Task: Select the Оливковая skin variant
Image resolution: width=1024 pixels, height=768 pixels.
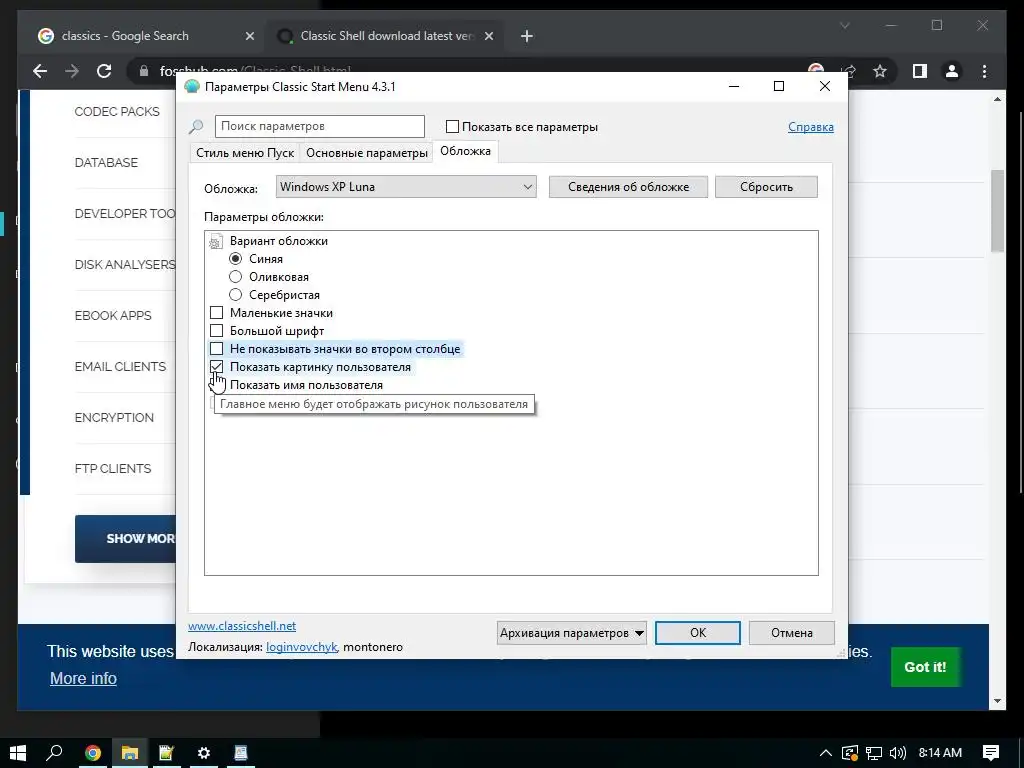Action: click(235, 277)
